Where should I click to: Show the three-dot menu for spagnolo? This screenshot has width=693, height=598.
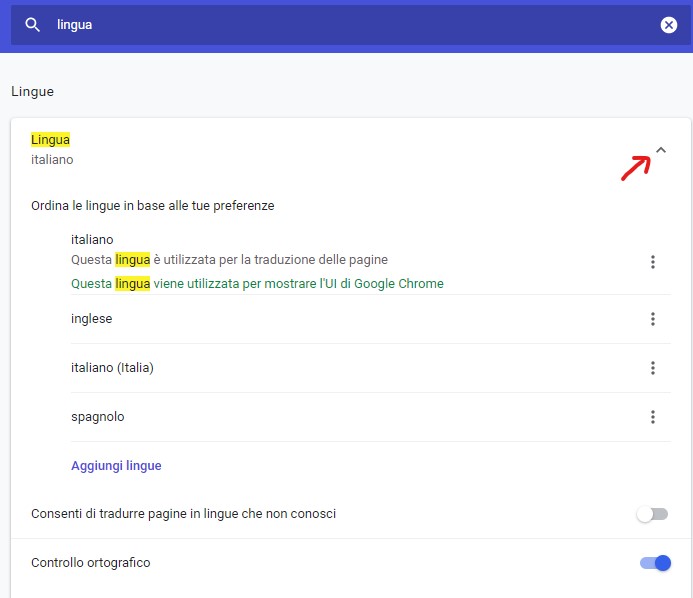pyautogui.click(x=652, y=417)
